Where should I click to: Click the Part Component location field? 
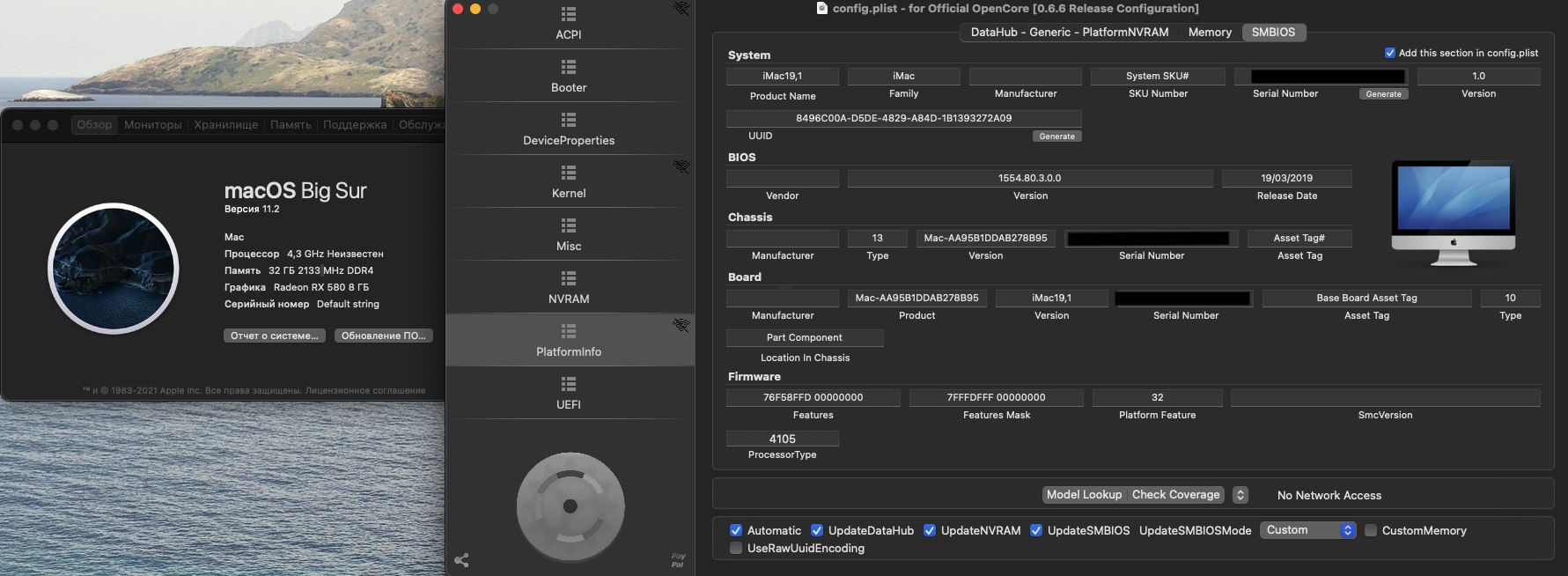tap(804, 337)
